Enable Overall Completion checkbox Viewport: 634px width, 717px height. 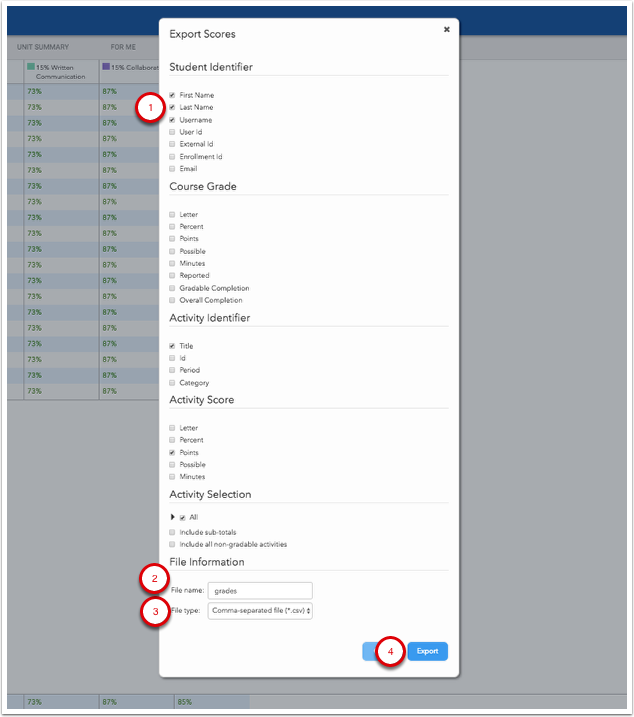pos(172,300)
